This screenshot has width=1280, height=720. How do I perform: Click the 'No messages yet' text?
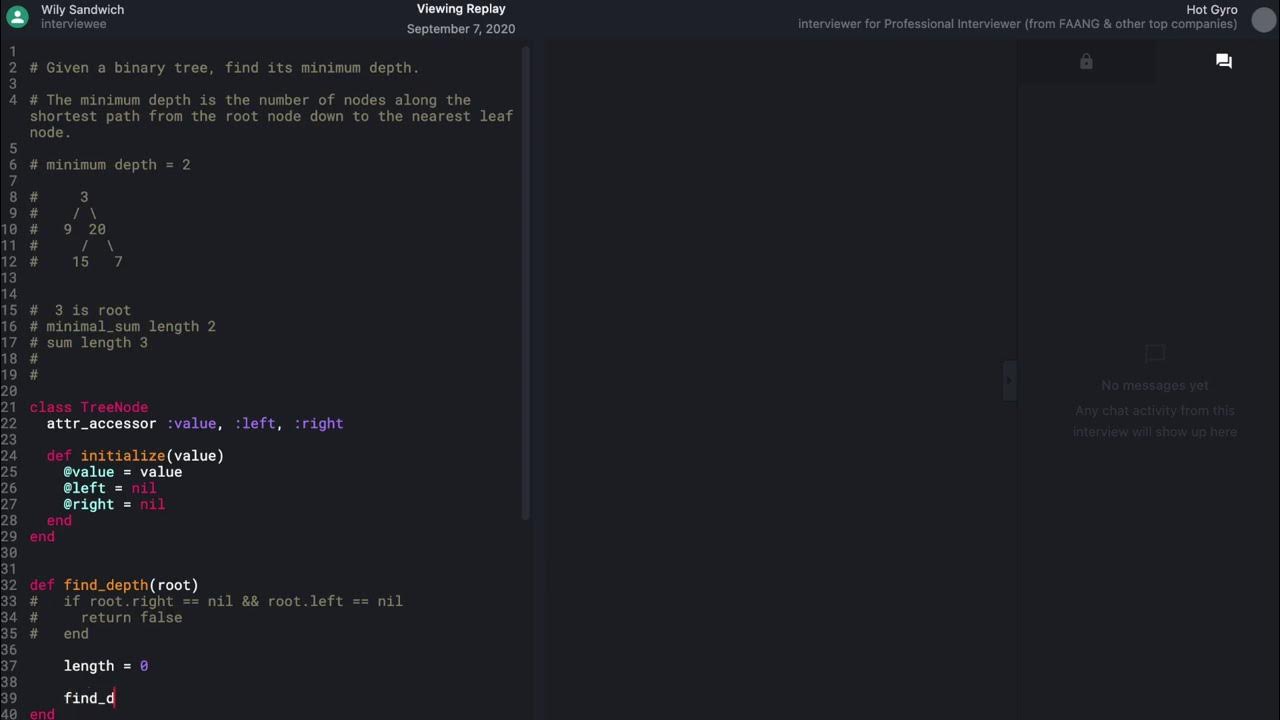[1155, 385]
